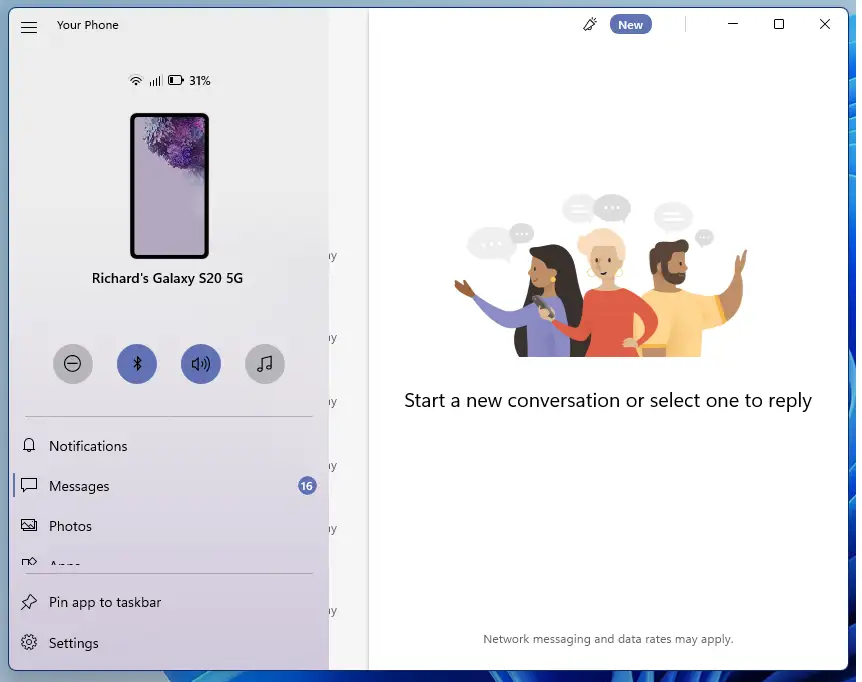The image size is (862, 682).
Task: Toggle the audio player music note button
Action: tap(265, 364)
